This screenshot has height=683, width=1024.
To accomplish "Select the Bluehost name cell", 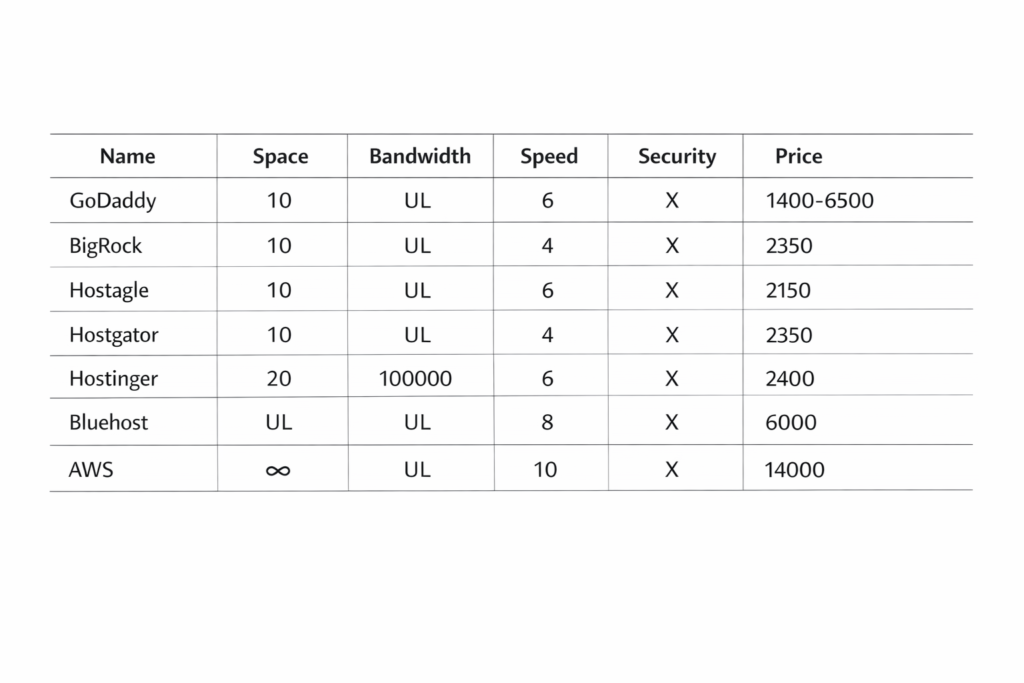I will (x=108, y=422).
